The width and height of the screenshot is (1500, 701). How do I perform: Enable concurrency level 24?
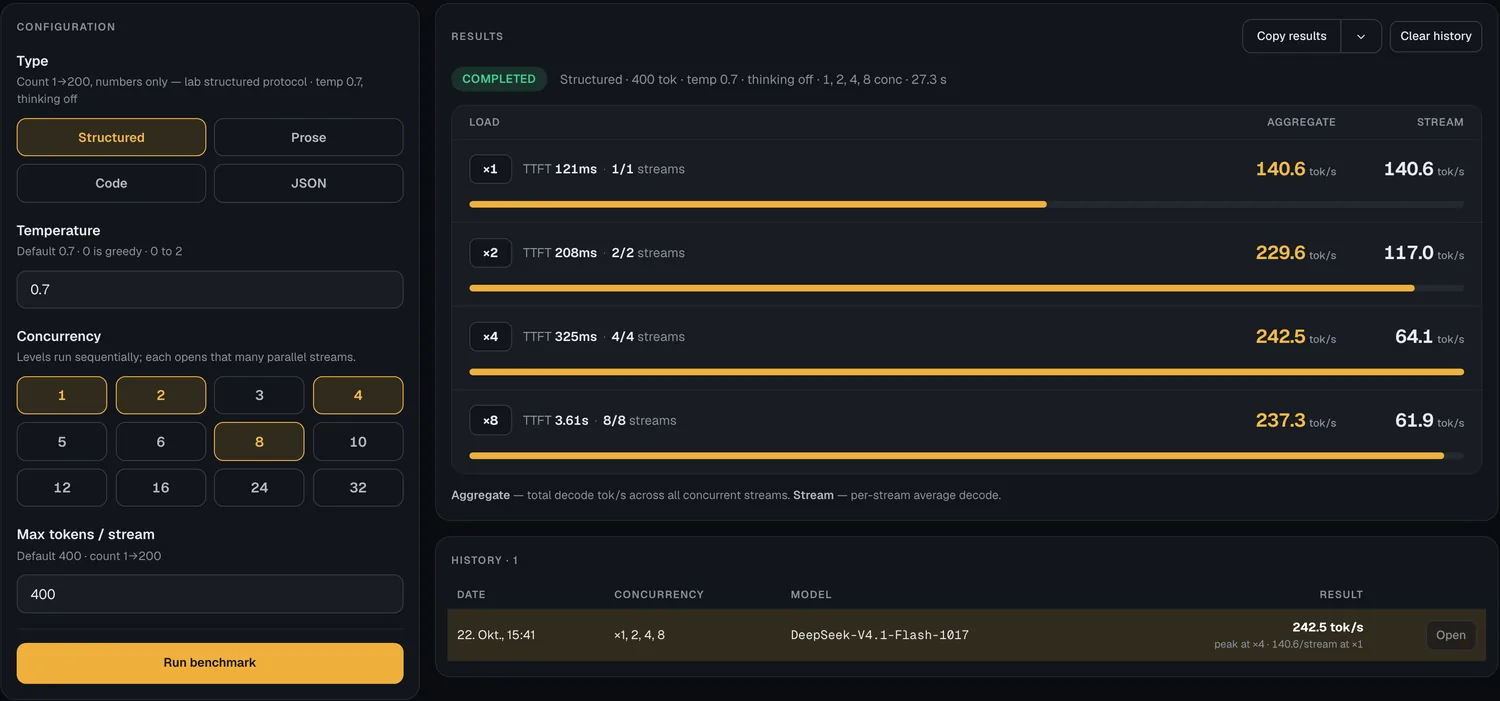[x=259, y=487]
